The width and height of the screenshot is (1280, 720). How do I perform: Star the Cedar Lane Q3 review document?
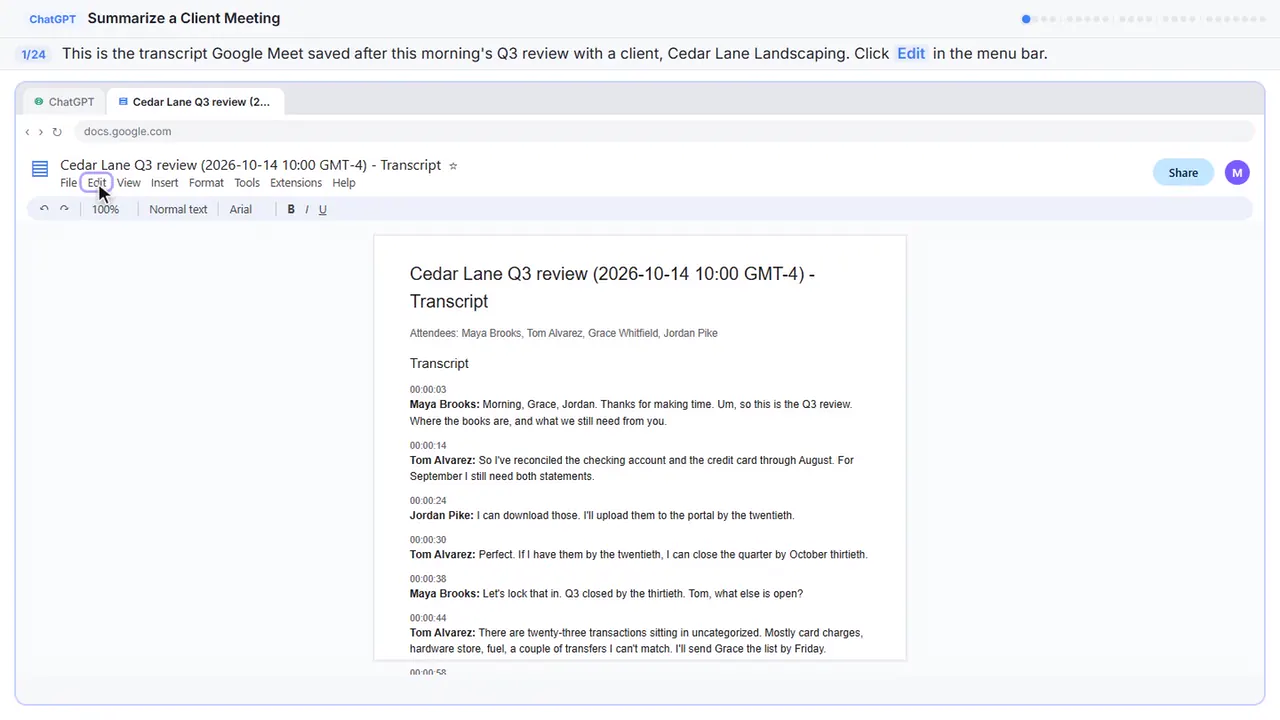pos(453,166)
